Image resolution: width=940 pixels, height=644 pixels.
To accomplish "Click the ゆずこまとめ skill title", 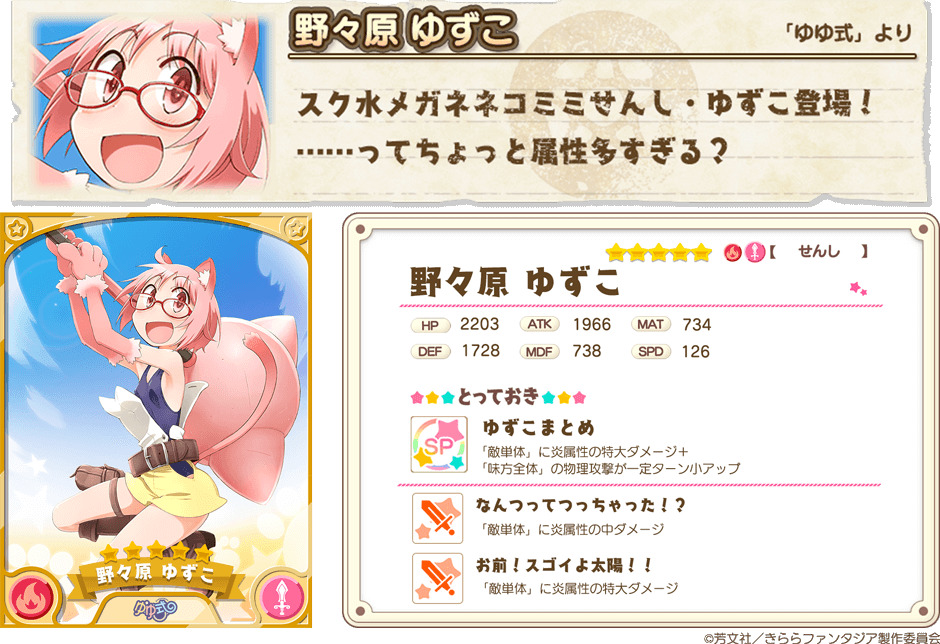I will click(539, 428).
